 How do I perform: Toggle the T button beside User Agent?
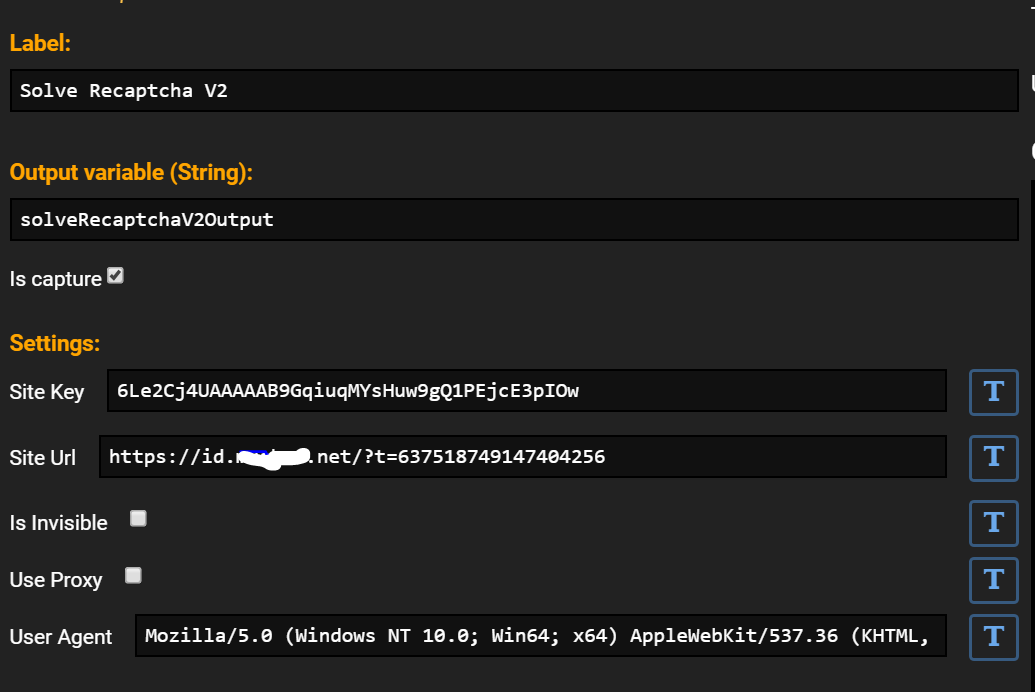click(993, 637)
